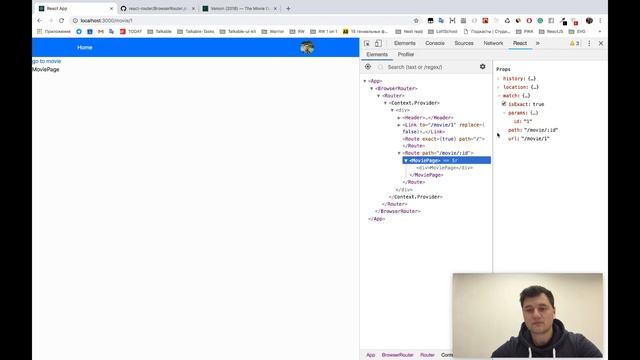The width and height of the screenshot is (640, 360).
Task: Click the user avatar in blue header
Action: pos(307,48)
